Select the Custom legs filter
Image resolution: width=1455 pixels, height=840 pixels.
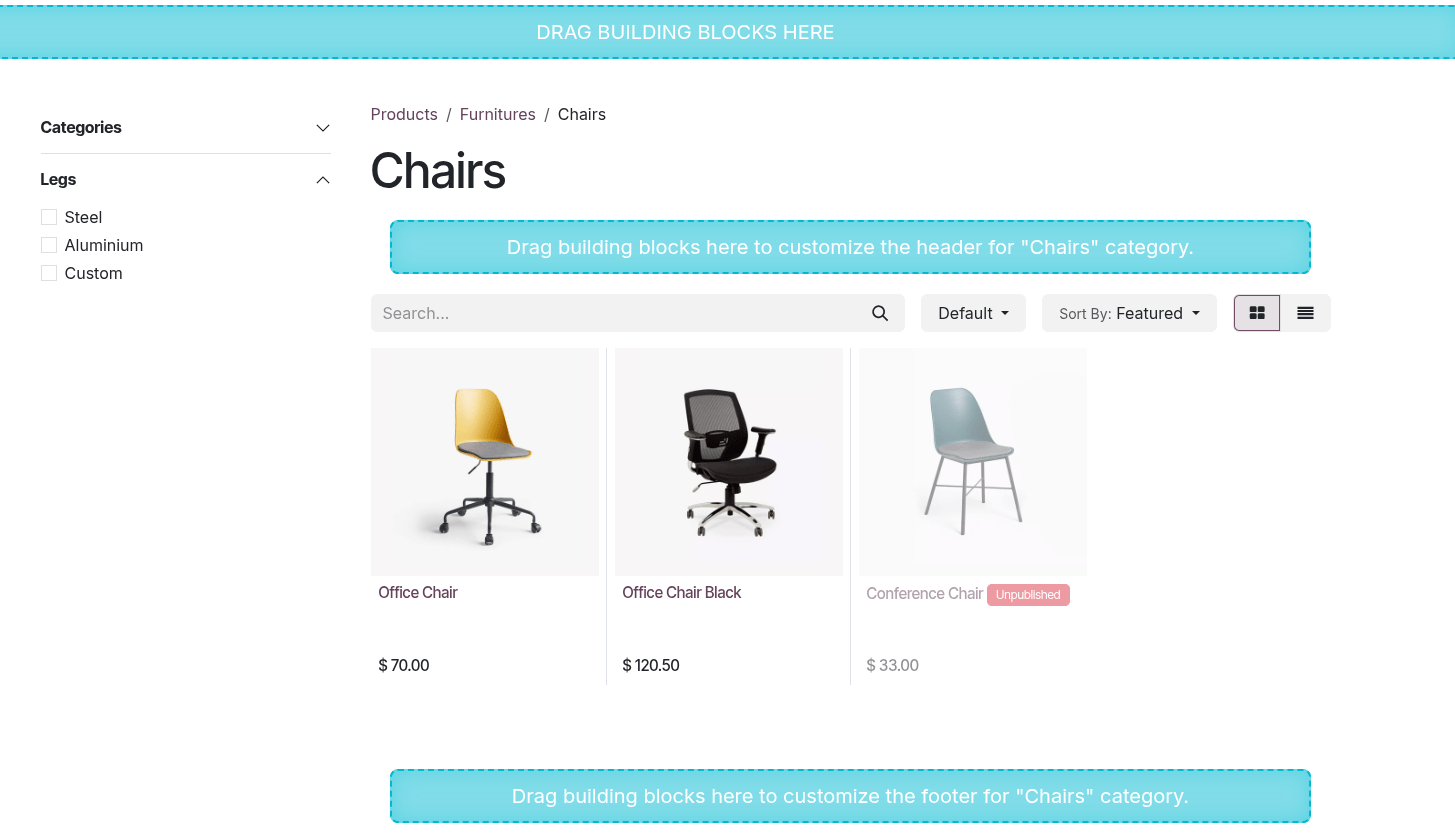49,273
